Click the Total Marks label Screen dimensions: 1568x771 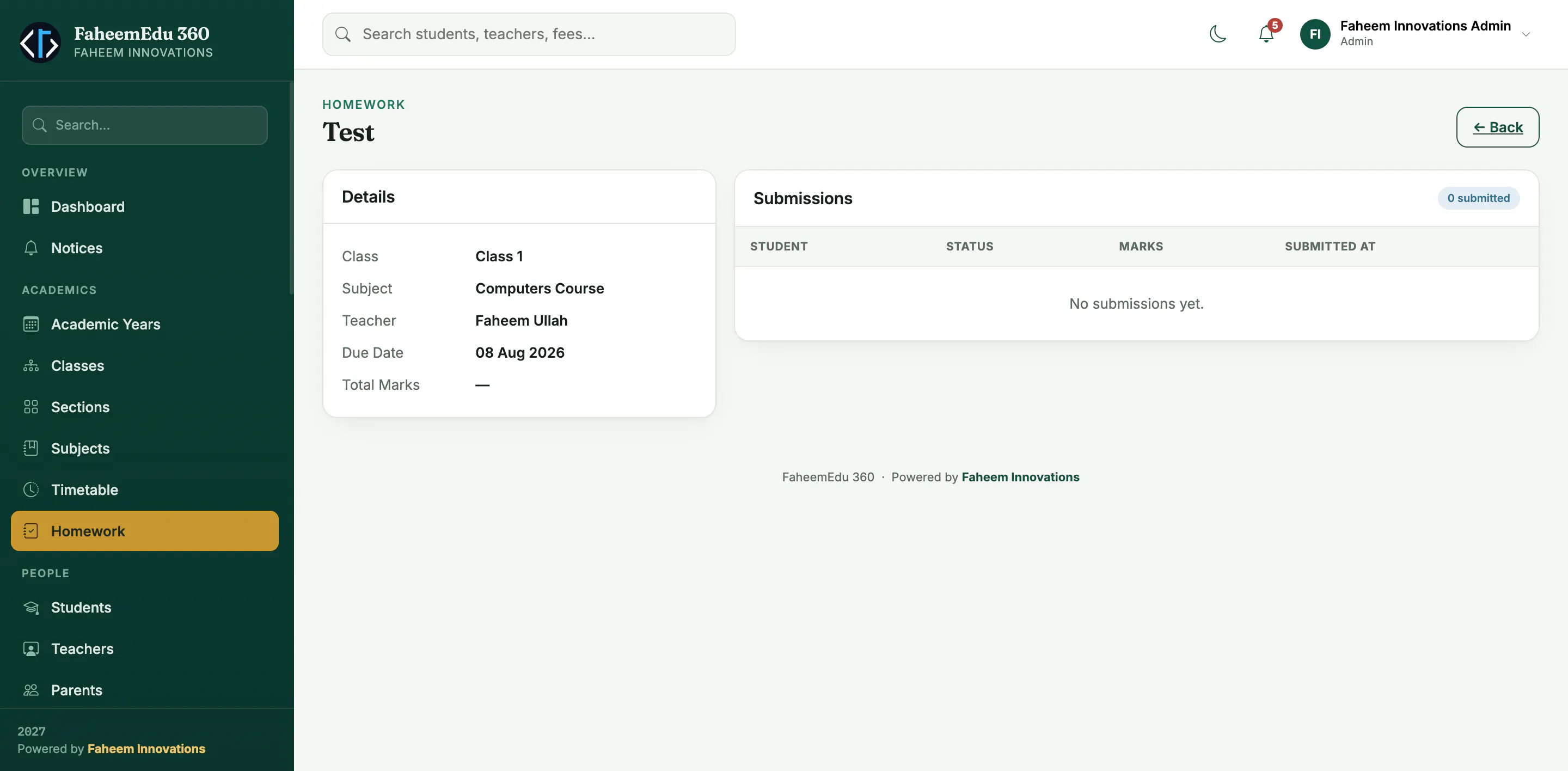pyautogui.click(x=381, y=384)
